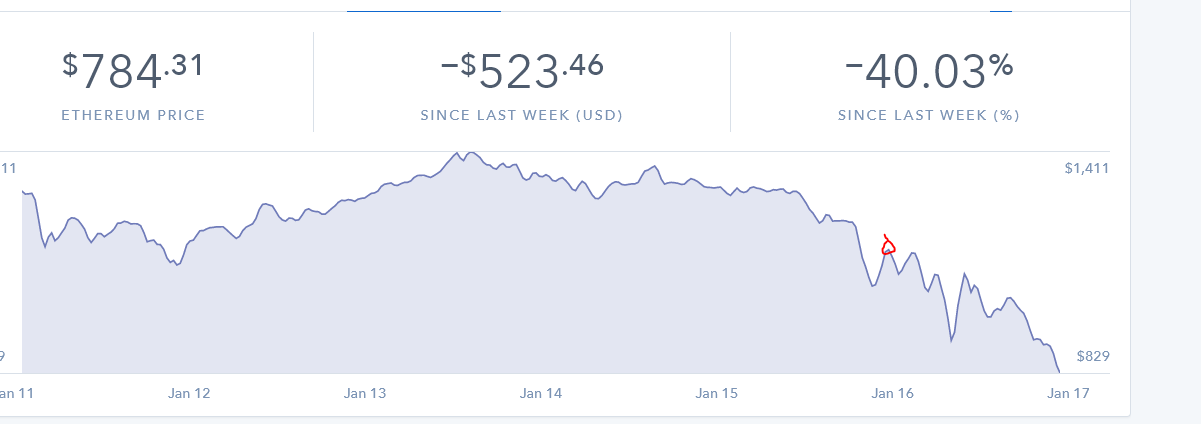This screenshot has width=1201, height=424.
Task: Select the SINCE LAST WEEK (USD) label
Action: [x=522, y=115]
